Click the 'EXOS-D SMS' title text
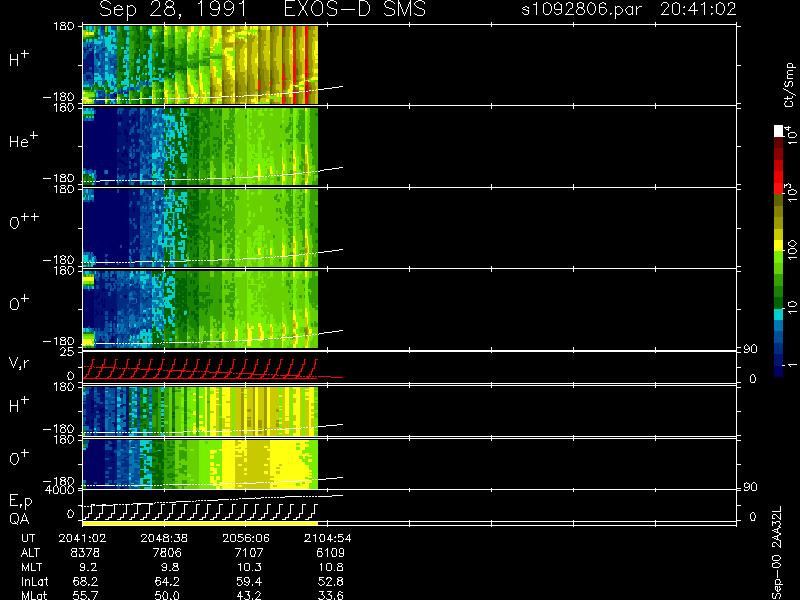 (x=355, y=9)
